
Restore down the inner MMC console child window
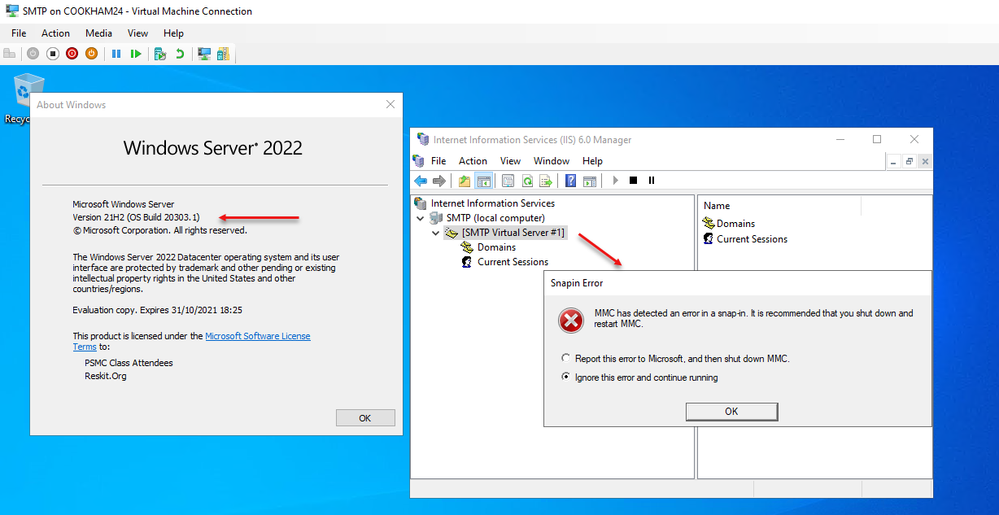tap(910, 161)
